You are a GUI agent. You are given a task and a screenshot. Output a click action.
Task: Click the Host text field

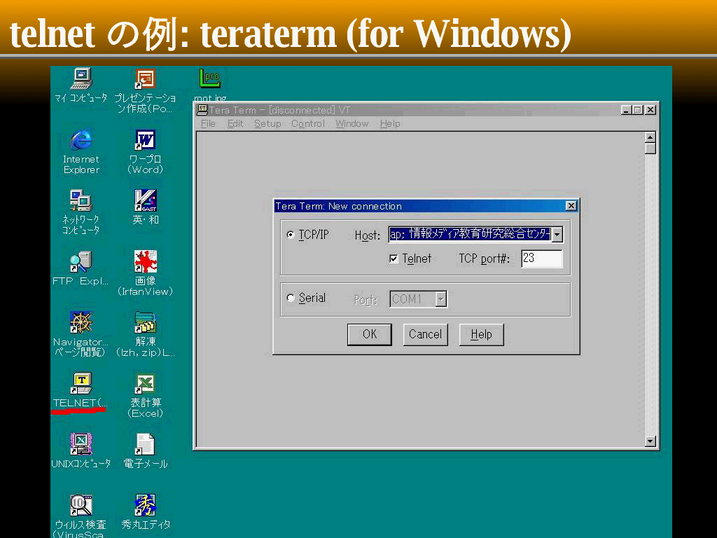click(x=469, y=234)
